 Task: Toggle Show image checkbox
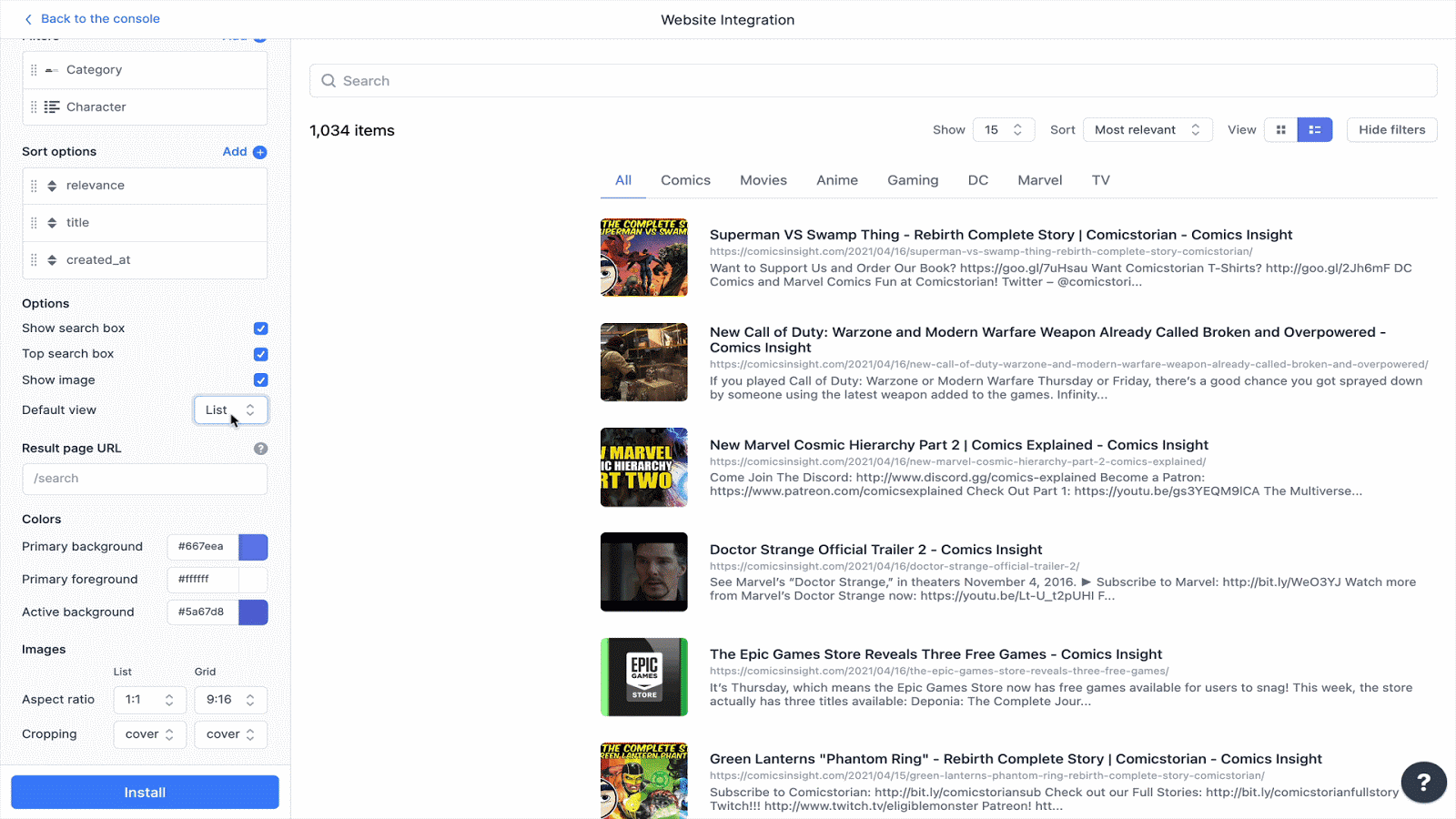(261, 380)
